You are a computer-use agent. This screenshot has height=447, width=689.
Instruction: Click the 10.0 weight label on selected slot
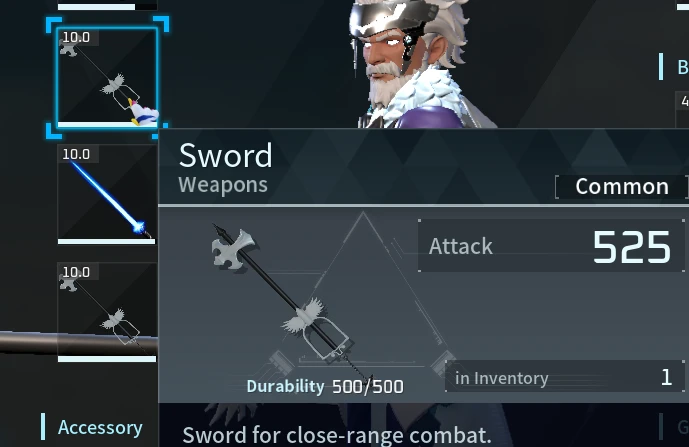[x=76, y=37]
